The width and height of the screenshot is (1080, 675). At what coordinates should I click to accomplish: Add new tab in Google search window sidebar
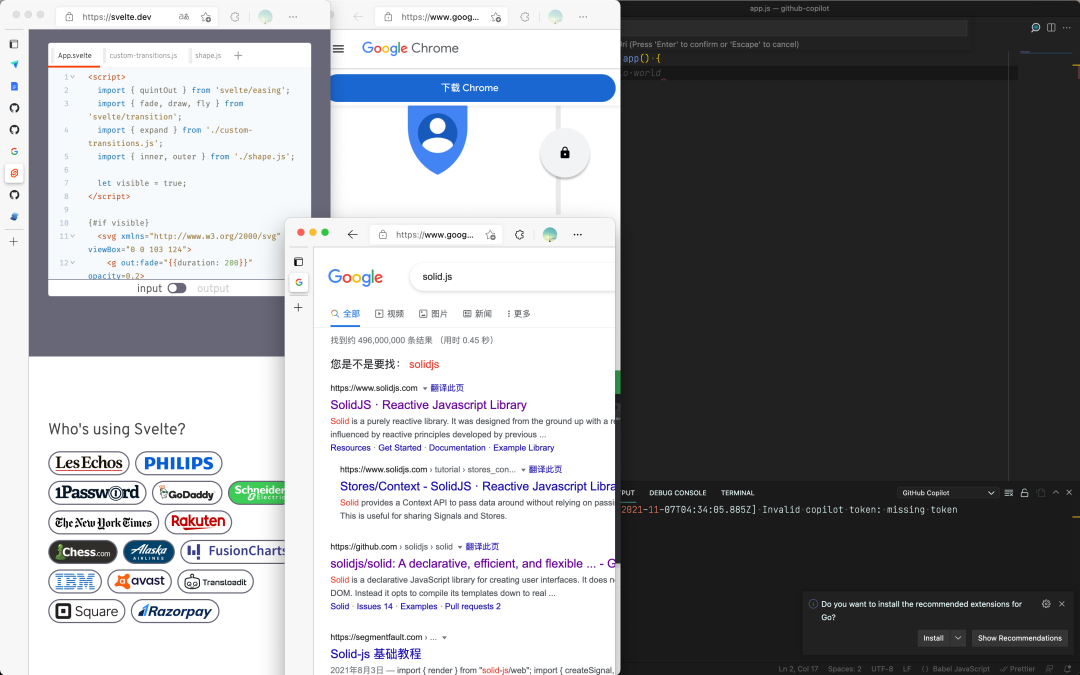(x=298, y=307)
